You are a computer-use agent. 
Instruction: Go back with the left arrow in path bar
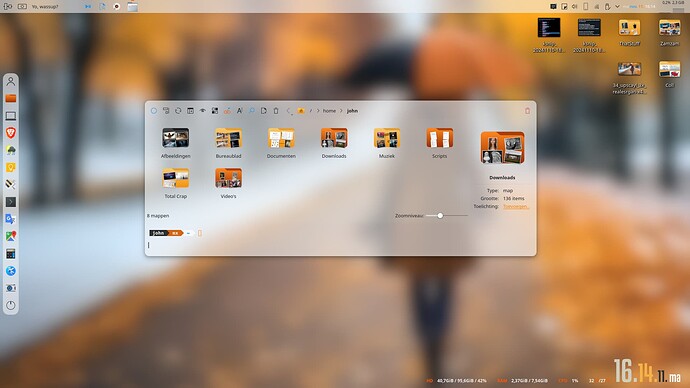click(289, 111)
